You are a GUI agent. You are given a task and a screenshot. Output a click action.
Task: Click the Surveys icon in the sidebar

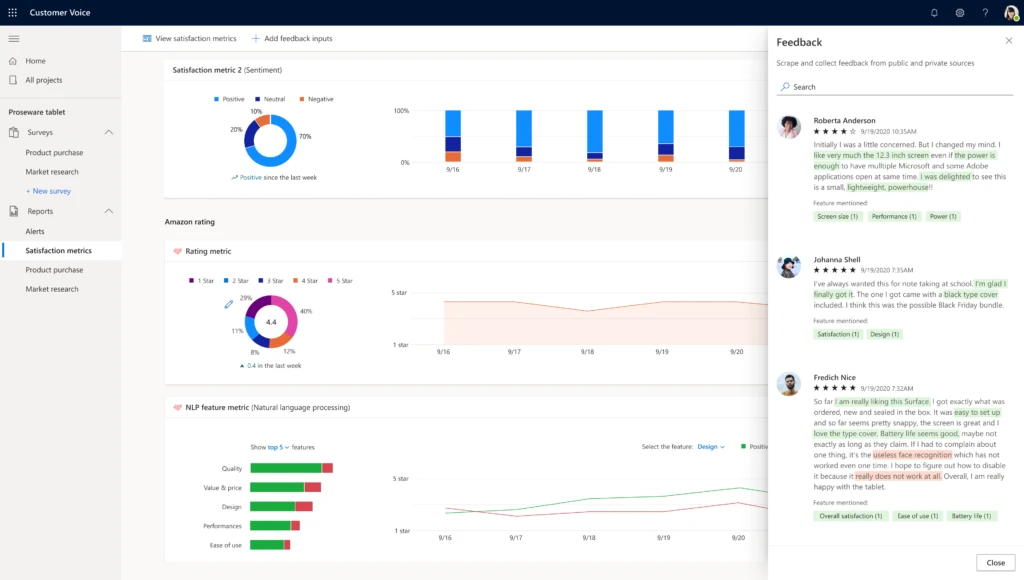tap(14, 132)
